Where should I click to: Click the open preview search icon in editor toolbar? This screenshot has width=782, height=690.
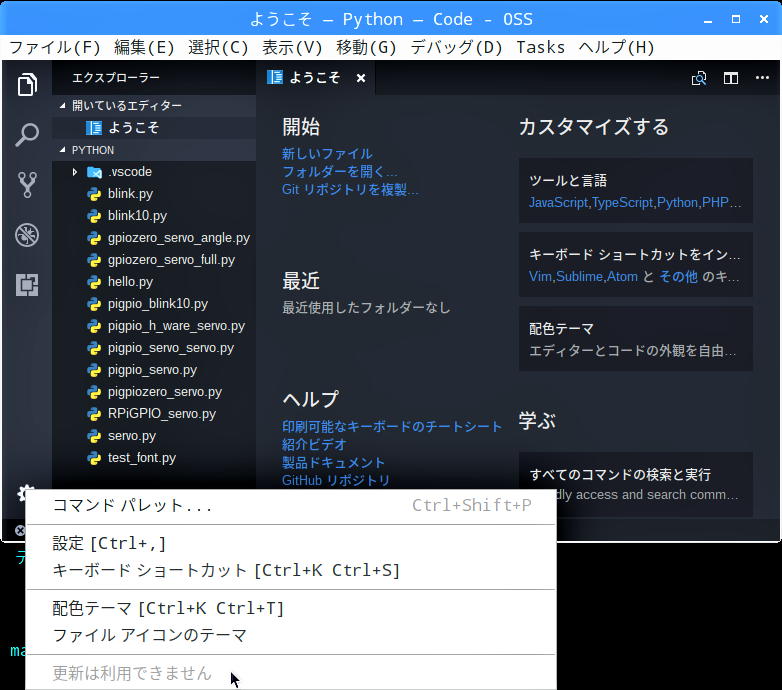point(699,78)
